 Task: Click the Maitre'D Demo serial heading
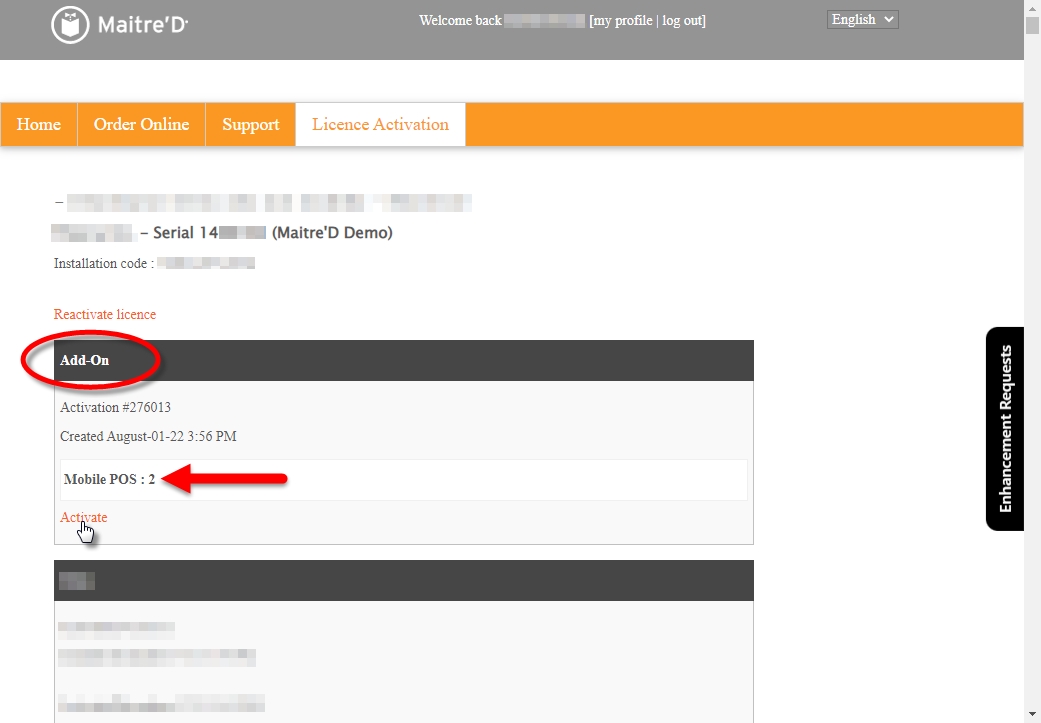coord(272,233)
